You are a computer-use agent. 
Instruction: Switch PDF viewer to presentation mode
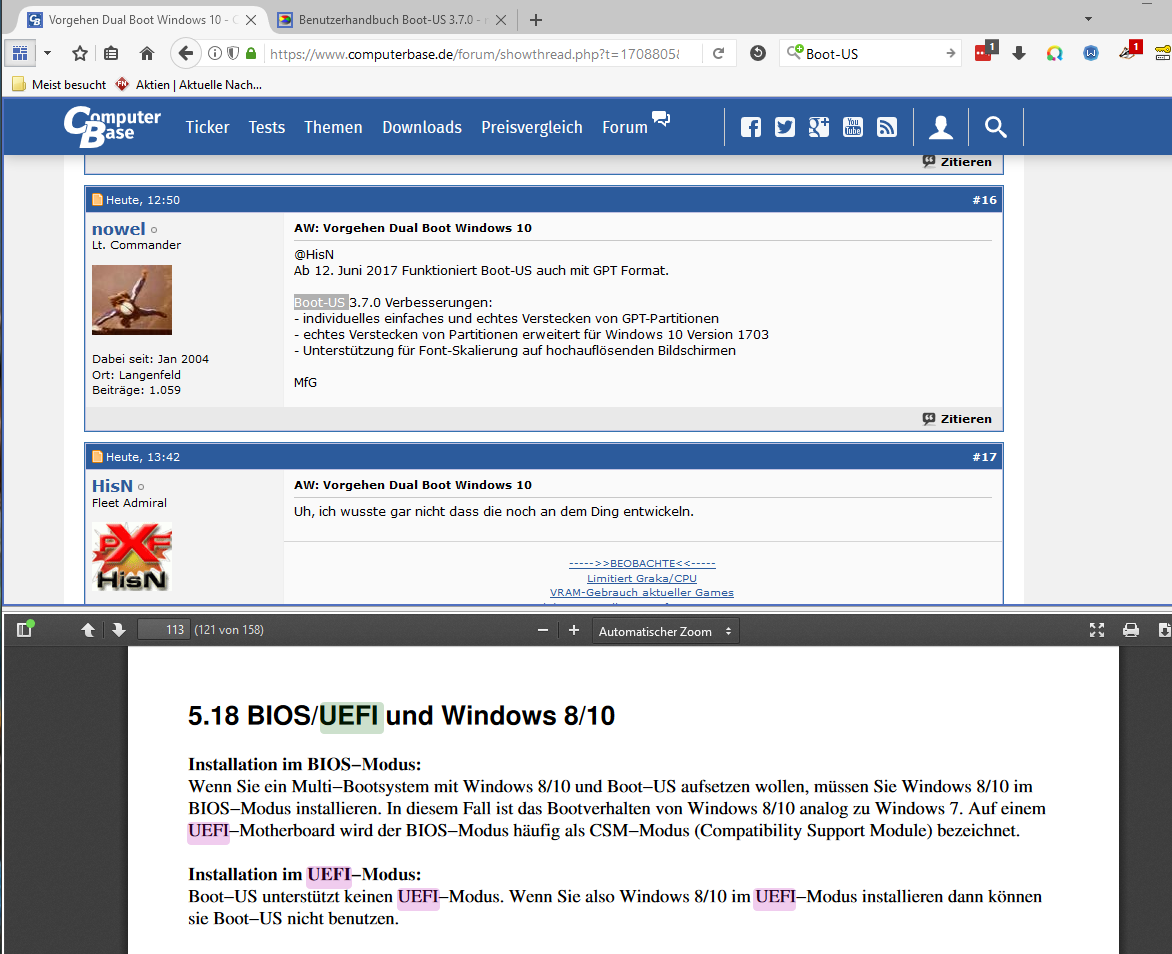point(1097,630)
